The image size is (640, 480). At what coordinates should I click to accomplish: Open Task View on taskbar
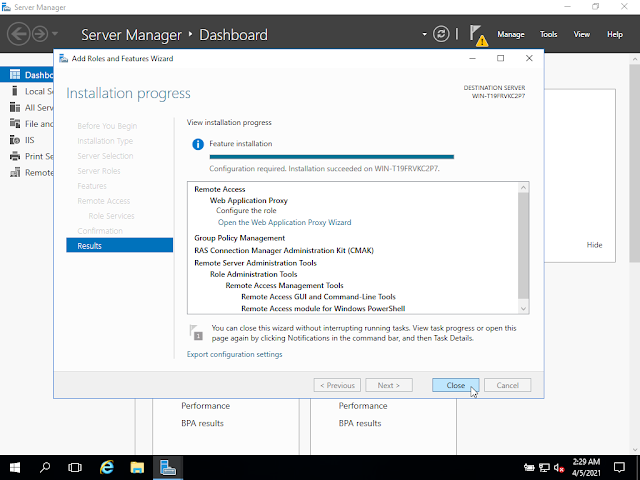click(75, 467)
